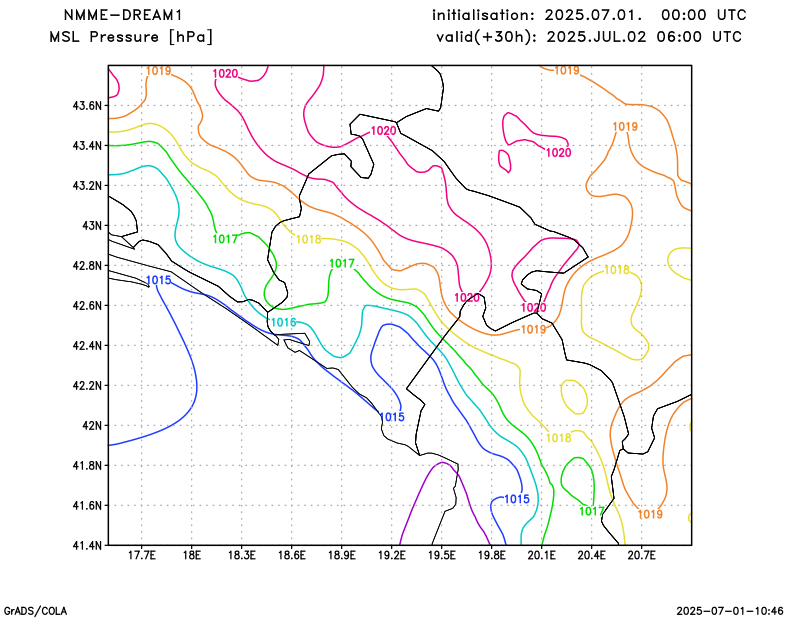This screenshot has width=800, height=618.
Task: Click the 20.1E longitude axis label
Action: pyautogui.click(x=541, y=555)
